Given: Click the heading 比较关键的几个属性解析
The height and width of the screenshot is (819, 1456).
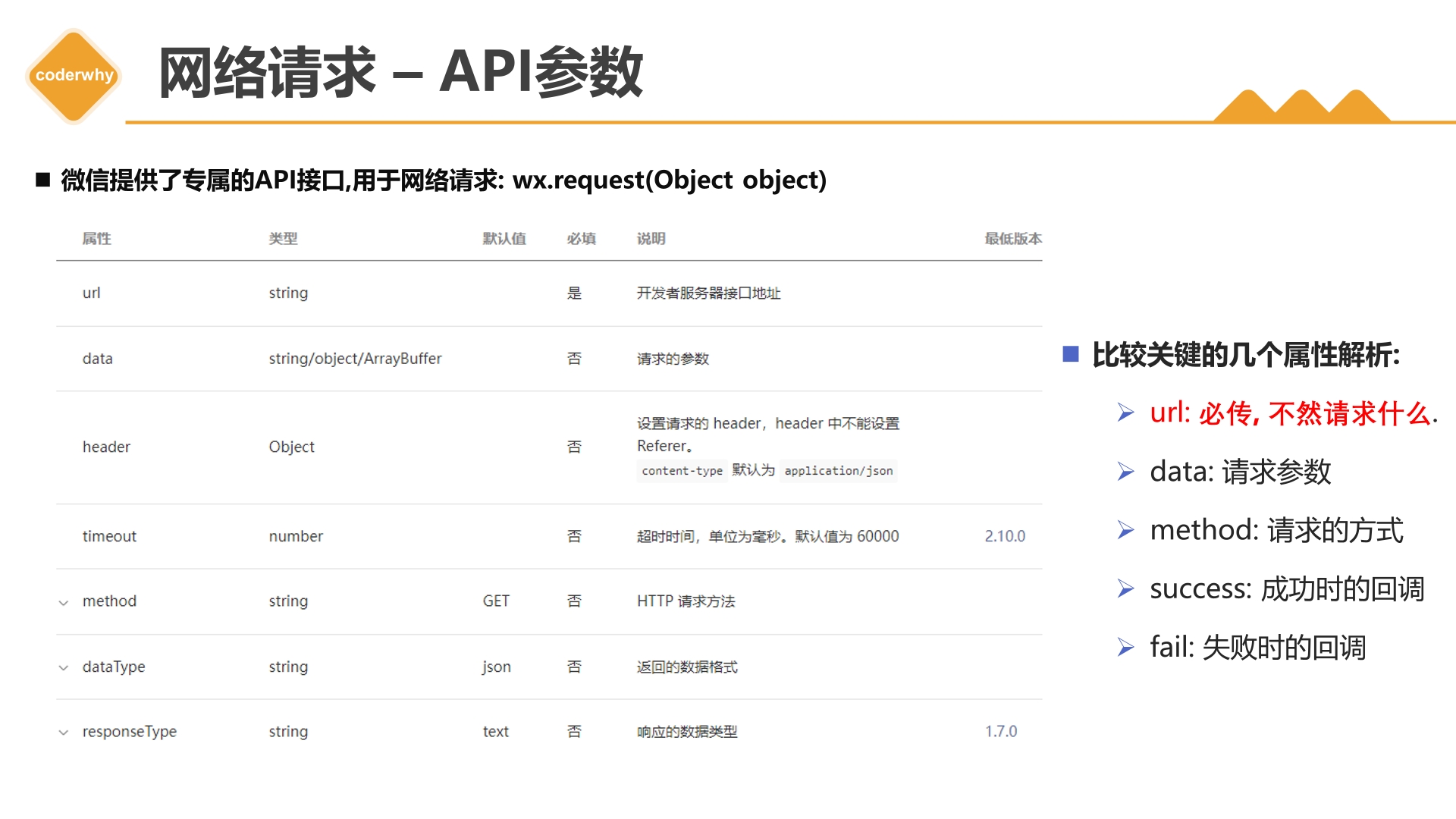Looking at the screenshot, I should [x=1245, y=355].
